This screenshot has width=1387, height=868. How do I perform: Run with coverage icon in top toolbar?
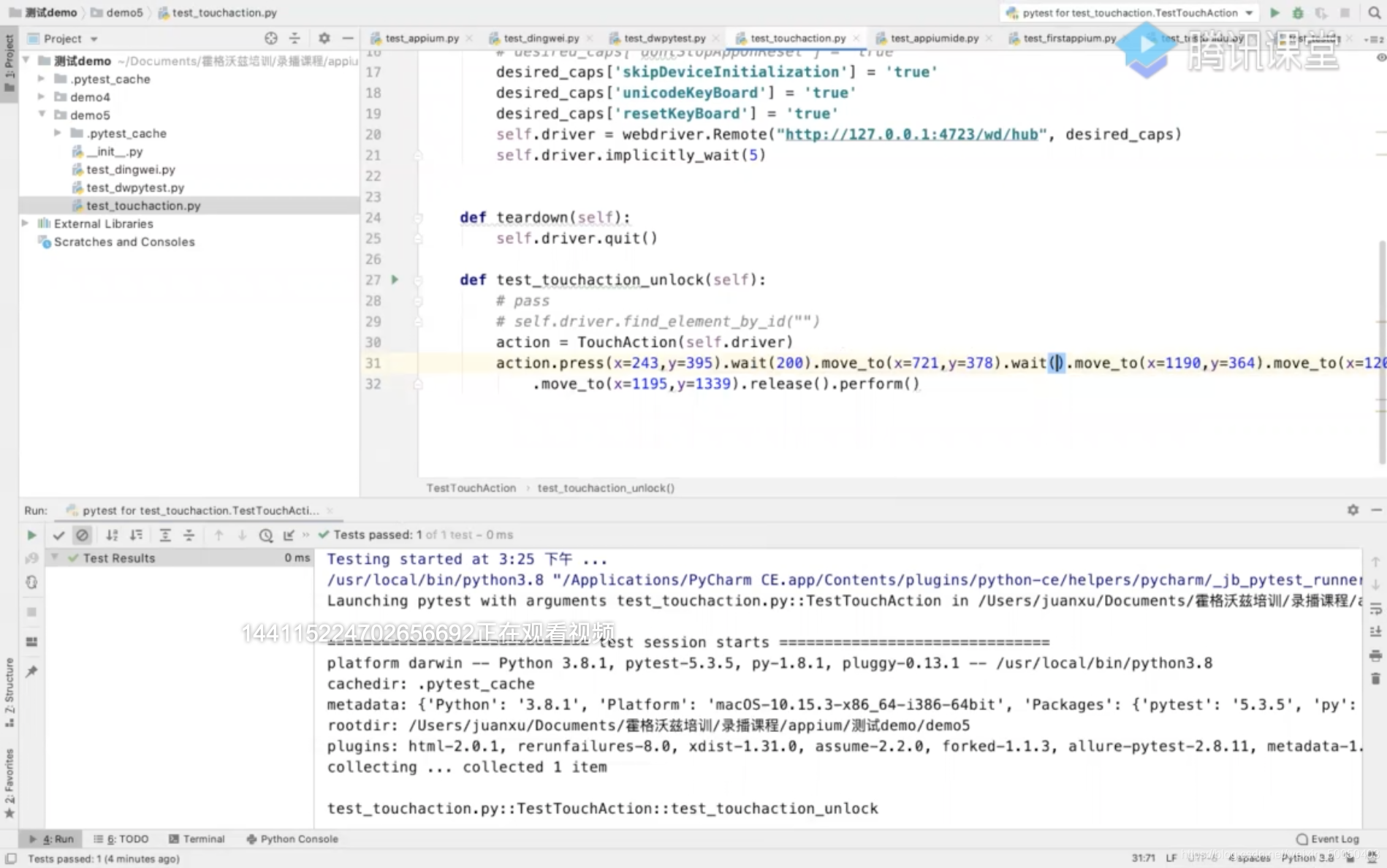(x=1321, y=12)
